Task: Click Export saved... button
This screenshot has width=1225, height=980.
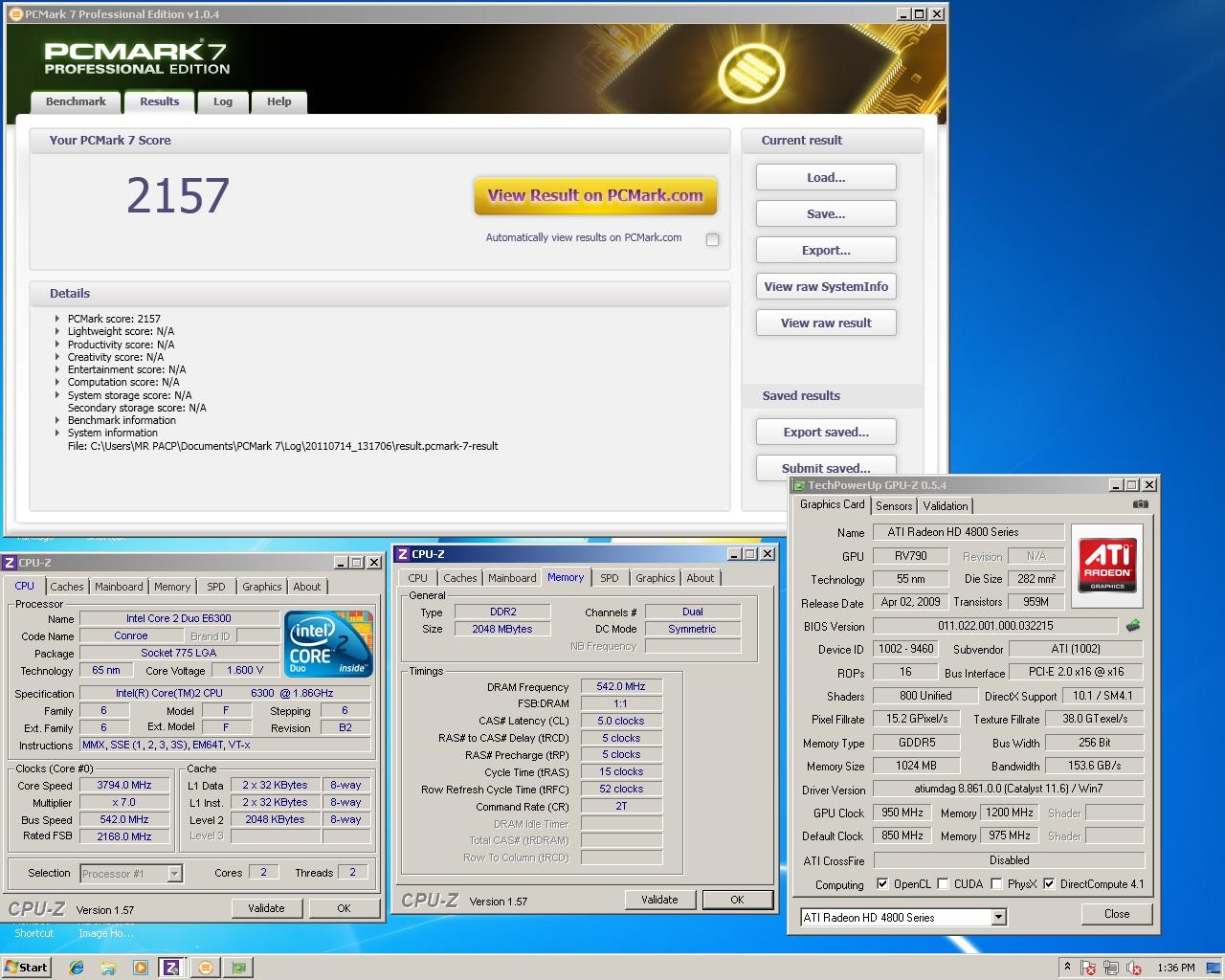Action: (826, 432)
